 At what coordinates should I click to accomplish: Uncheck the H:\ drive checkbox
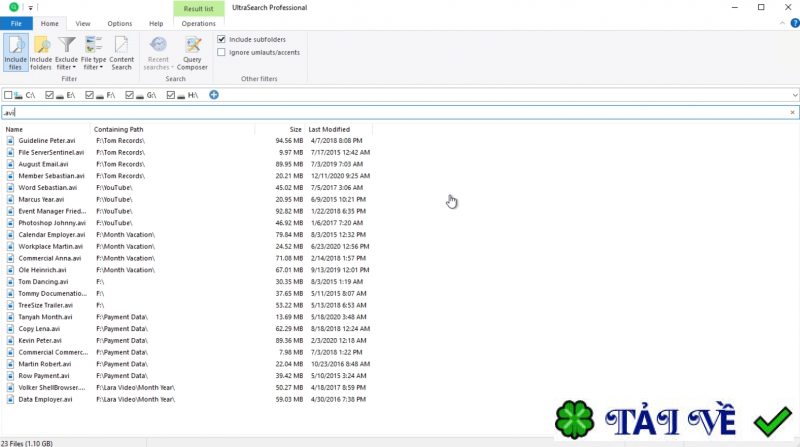click(x=171, y=95)
